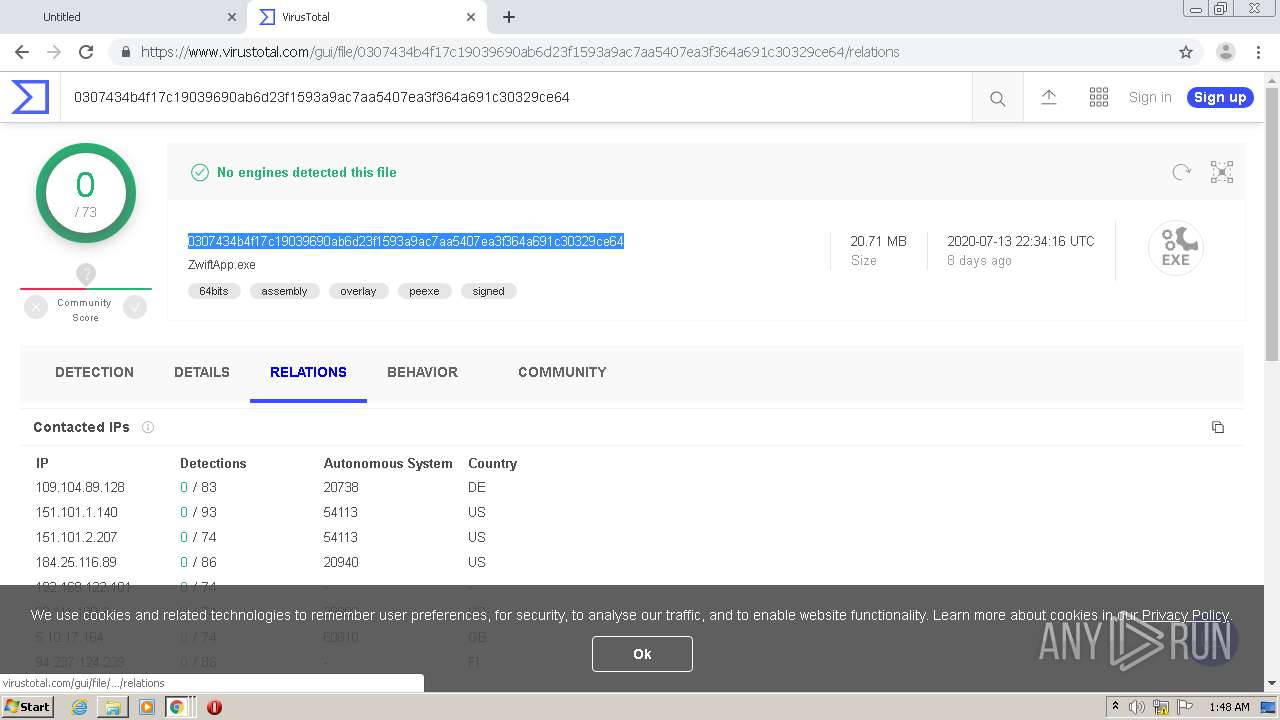Open the apps grid icon

point(1099,97)
